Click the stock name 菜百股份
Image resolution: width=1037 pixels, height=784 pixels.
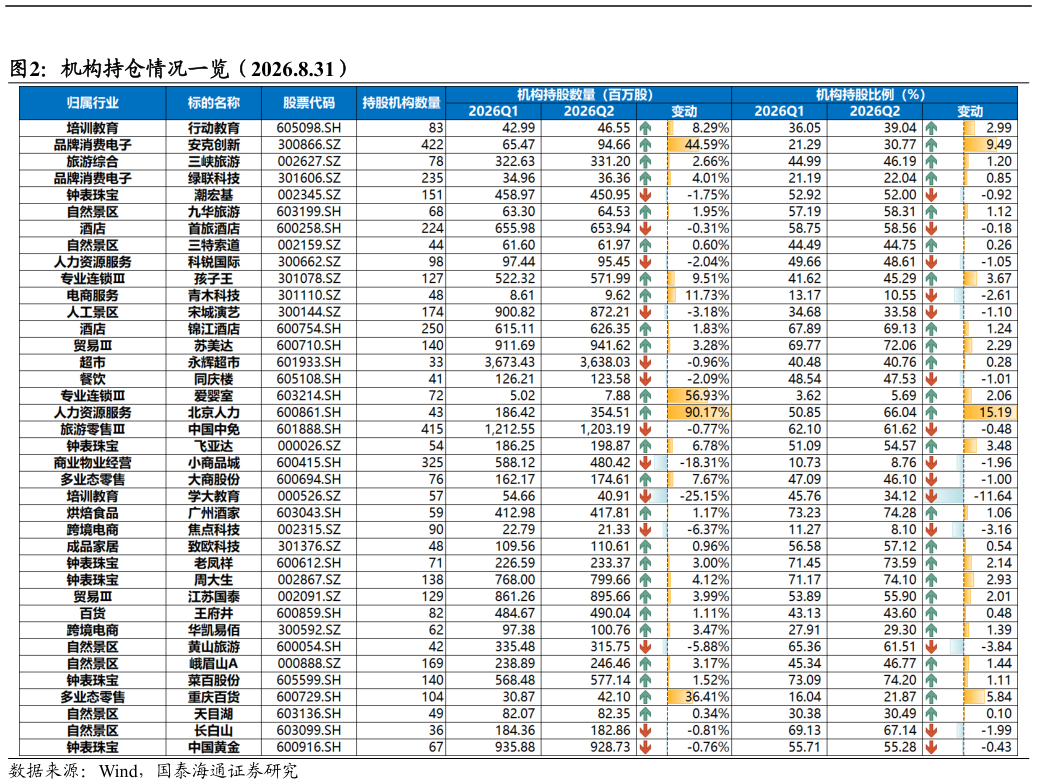coord(214,681)
